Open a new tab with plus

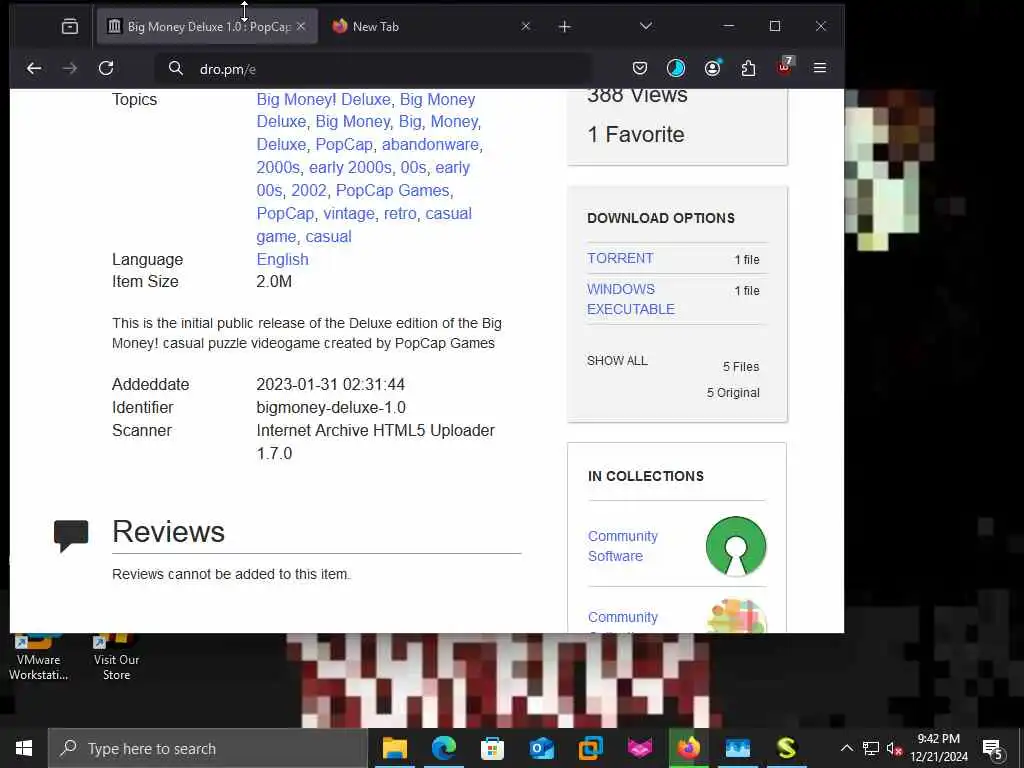point(565,27)
